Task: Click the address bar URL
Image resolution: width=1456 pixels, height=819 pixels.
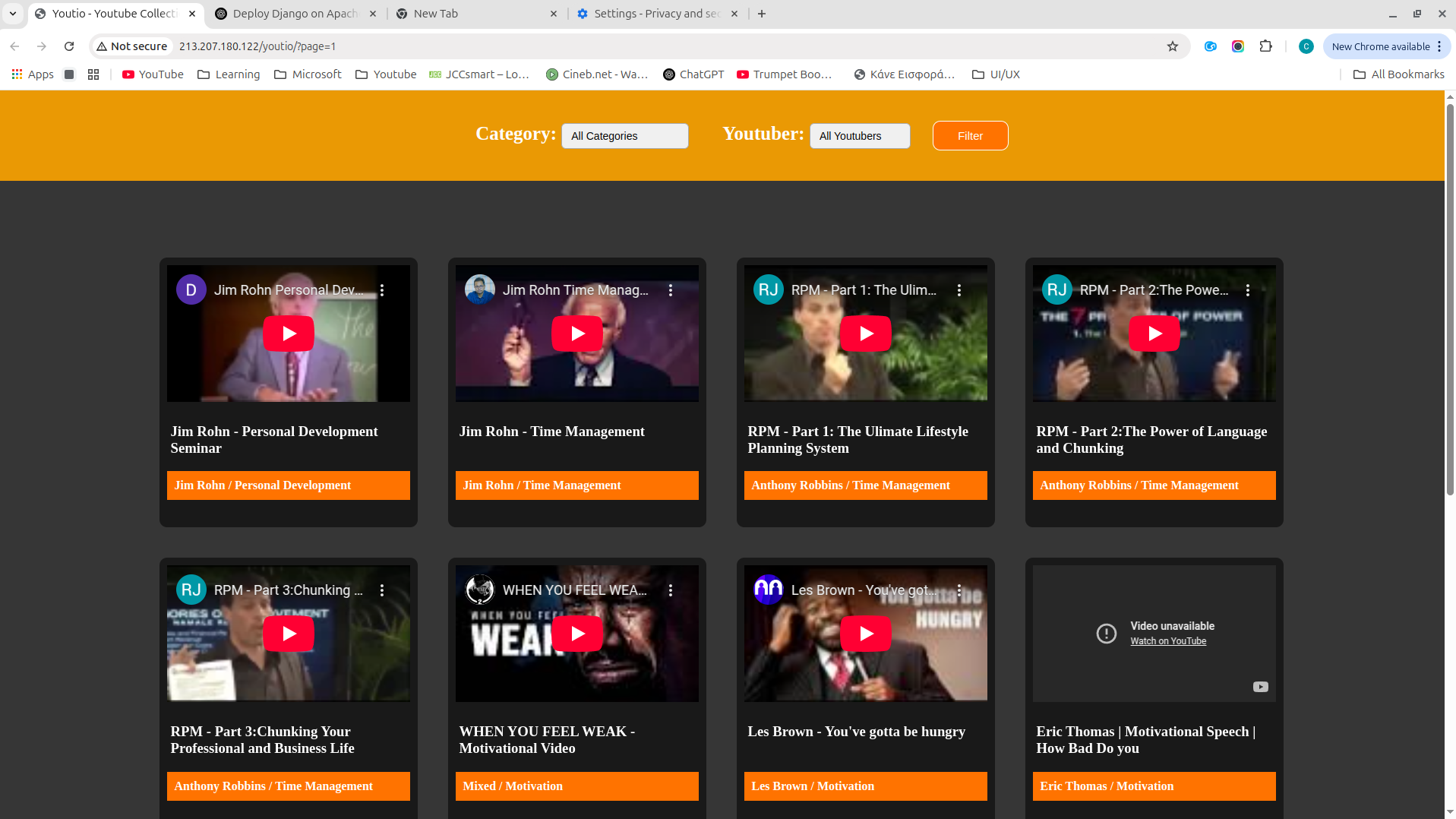Action: [257, 46]
